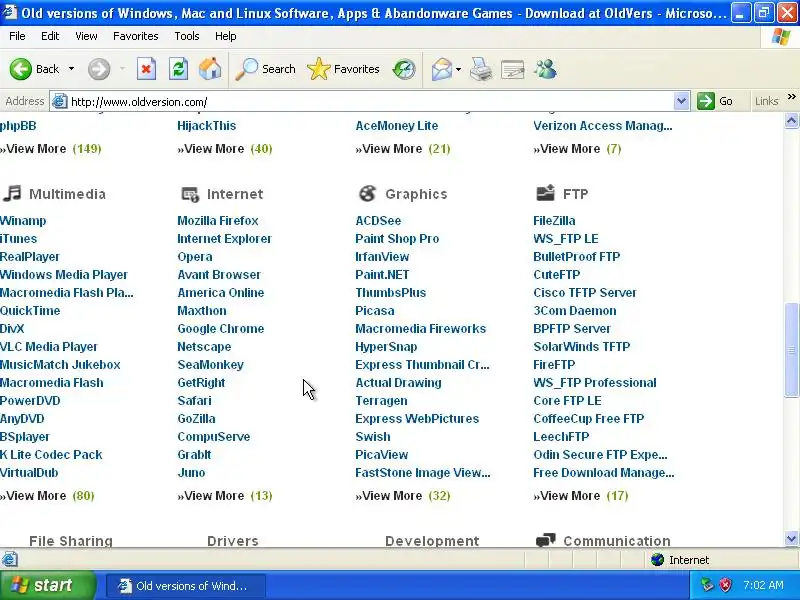Click View More (13) under Internet
Image resolution: width=800 pixels, height=600 pixels.
click(224, 496)
